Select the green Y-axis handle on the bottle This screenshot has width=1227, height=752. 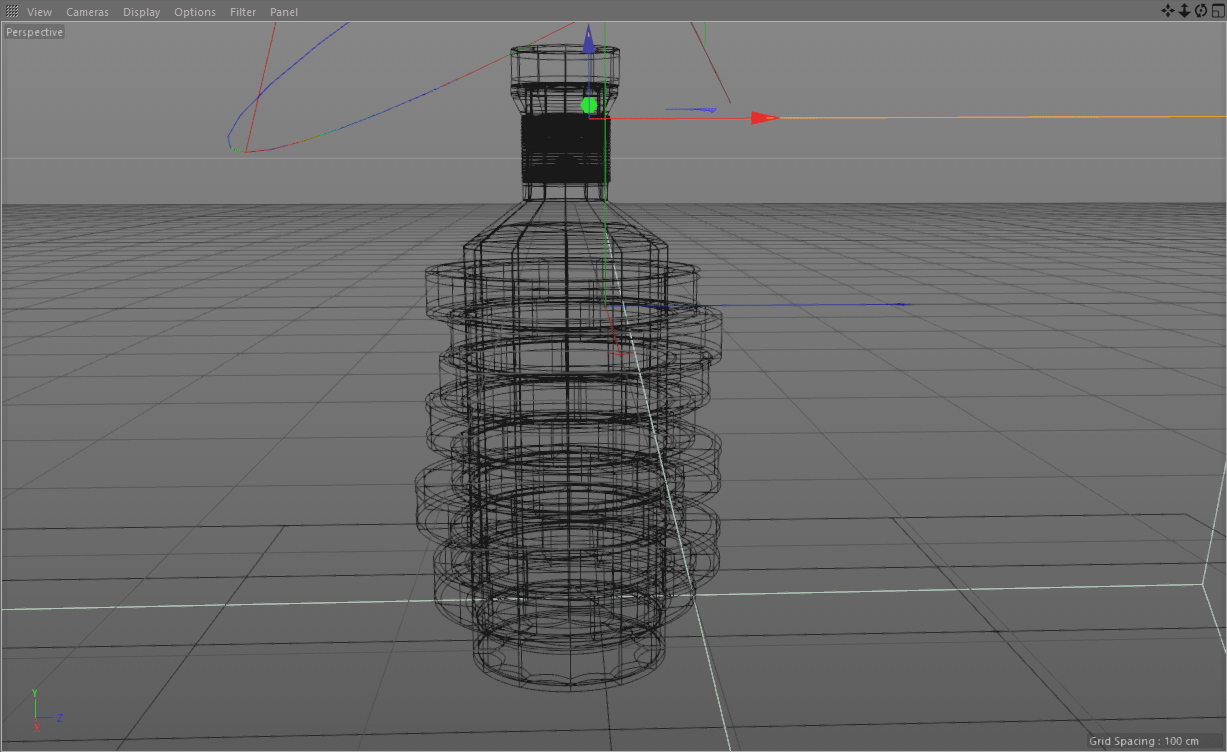[x=588, y=104]
